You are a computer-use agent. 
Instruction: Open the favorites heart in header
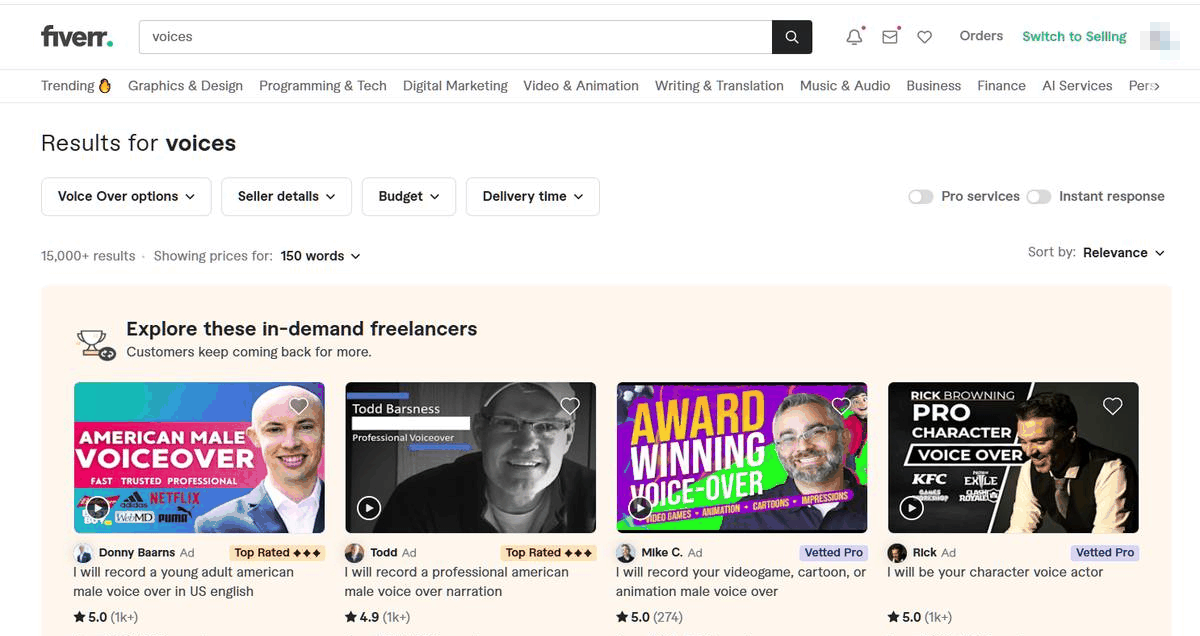coord(925,37)
